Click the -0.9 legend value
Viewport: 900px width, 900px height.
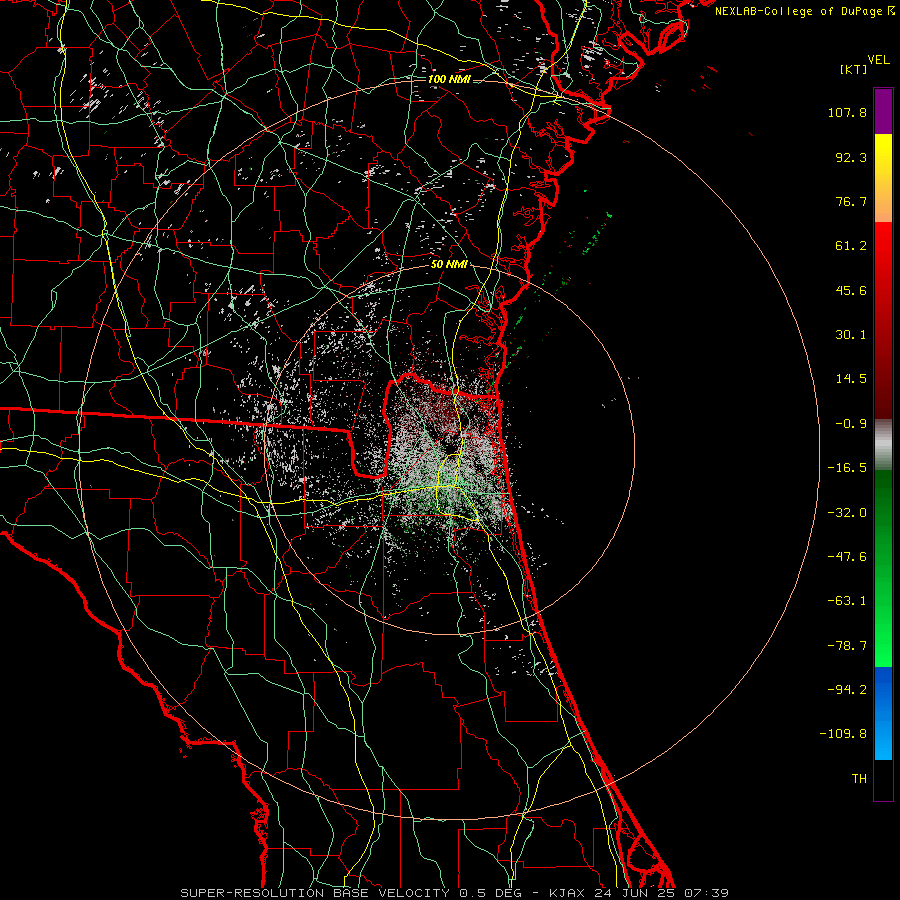[x=851, y=424]
